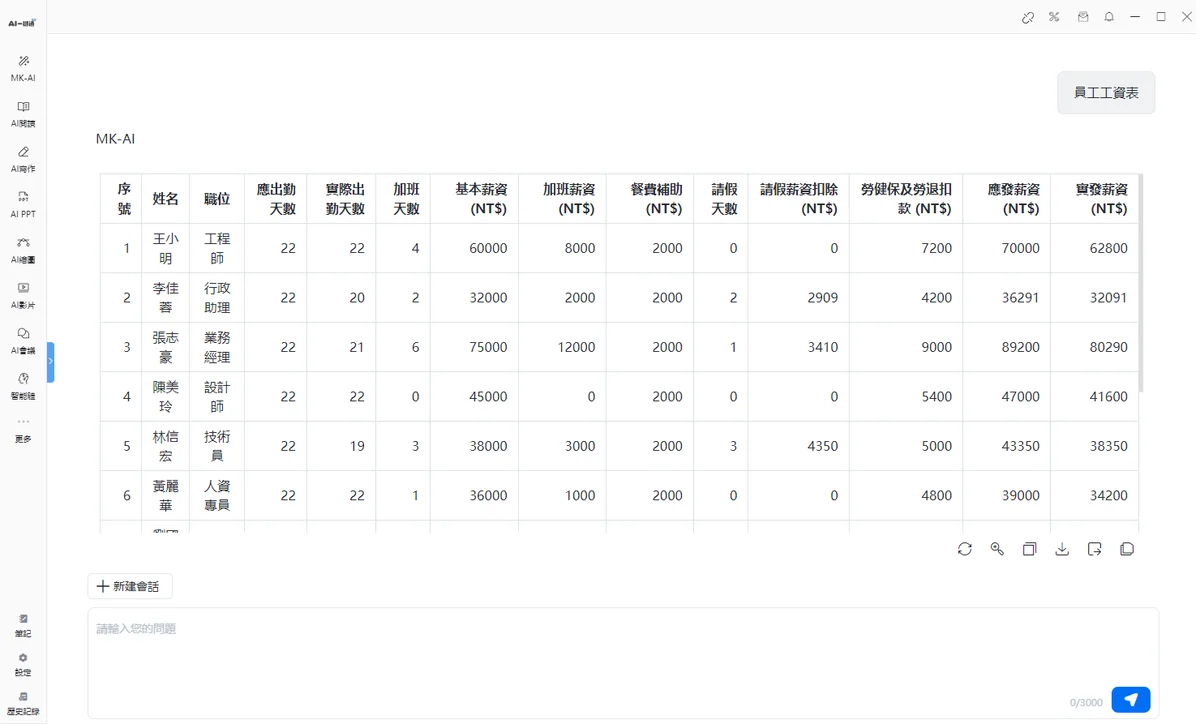
Task: Select the name cell 張志豪
Action: (165, 347)
